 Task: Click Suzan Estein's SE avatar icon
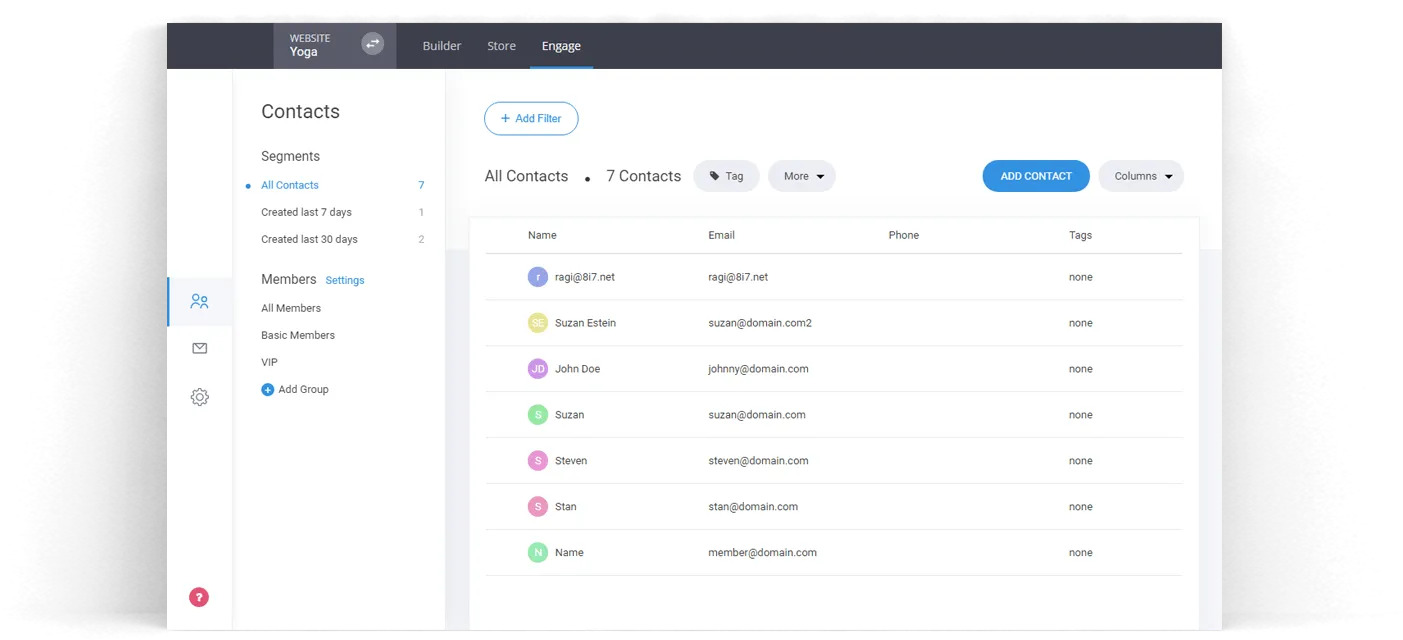point(538,323)
